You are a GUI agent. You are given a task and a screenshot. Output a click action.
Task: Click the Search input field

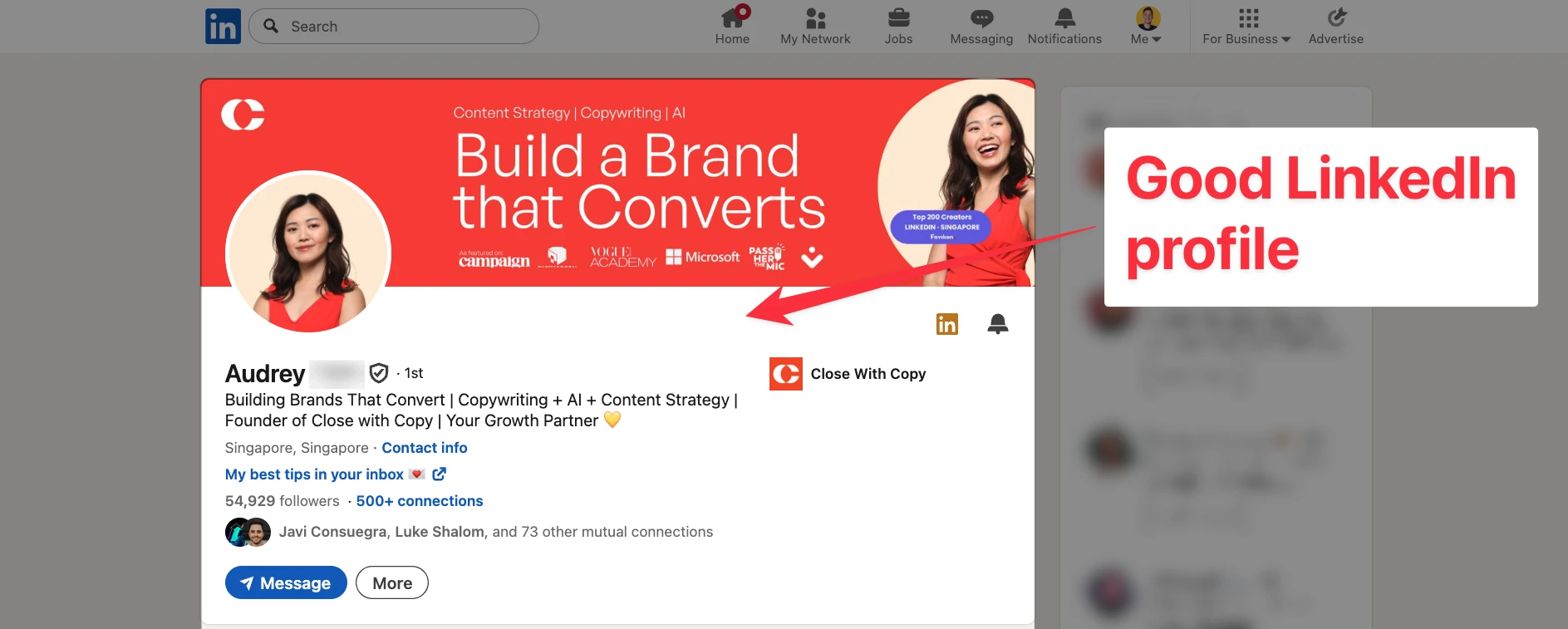(x=394, y=27)
